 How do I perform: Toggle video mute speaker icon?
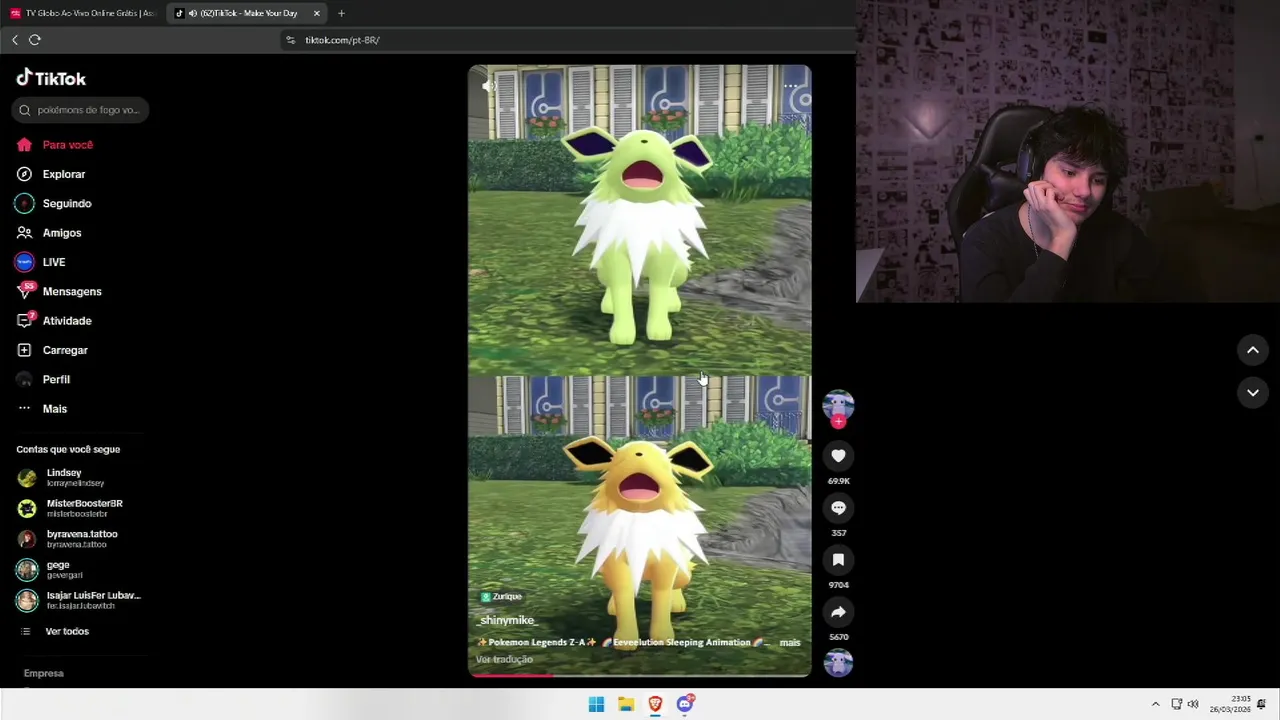click(488, 86)
